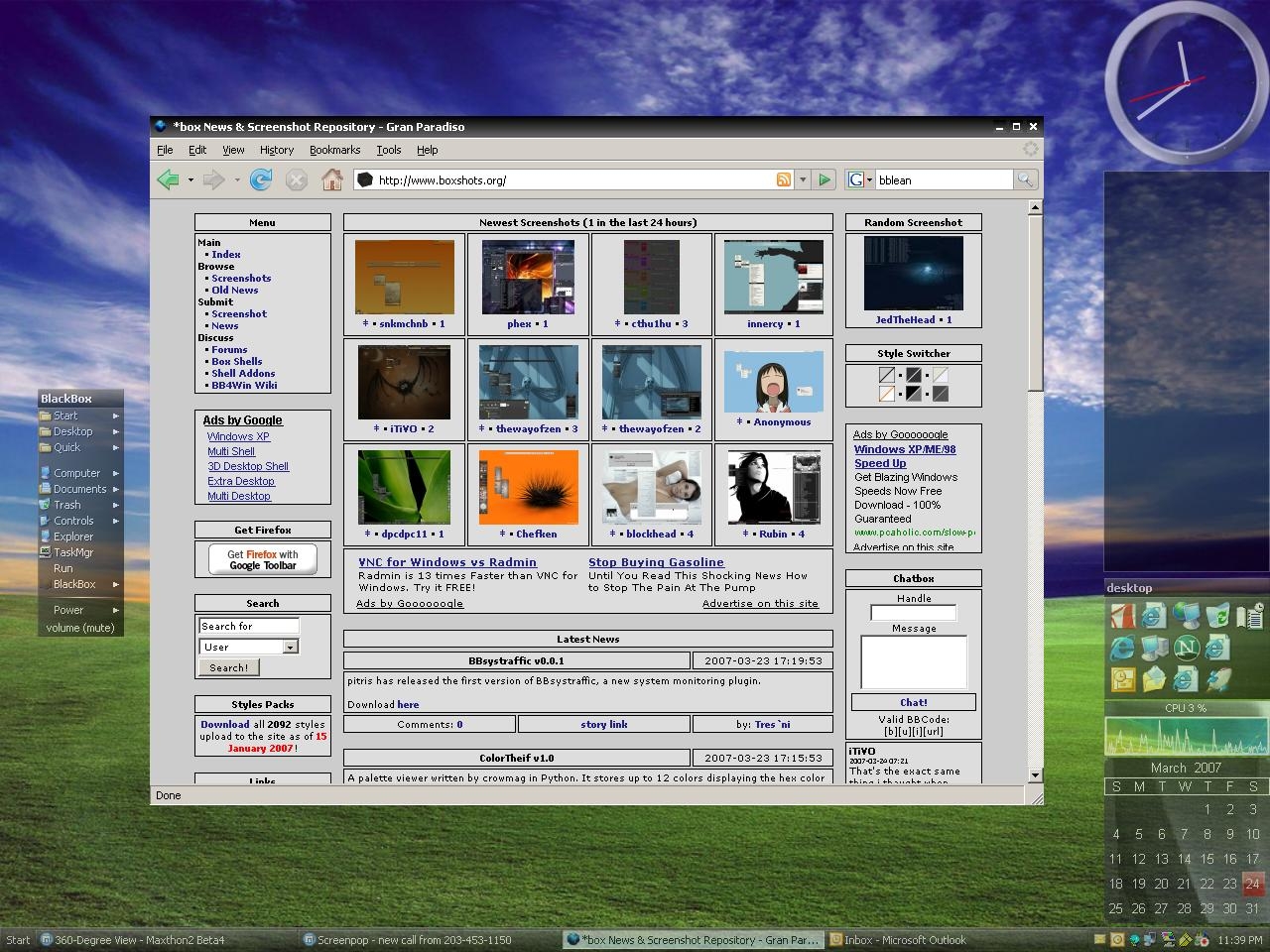
Task: Open the My Computer icon in desktop panel
Action: pyautogui.click(x=1154, y=648)
